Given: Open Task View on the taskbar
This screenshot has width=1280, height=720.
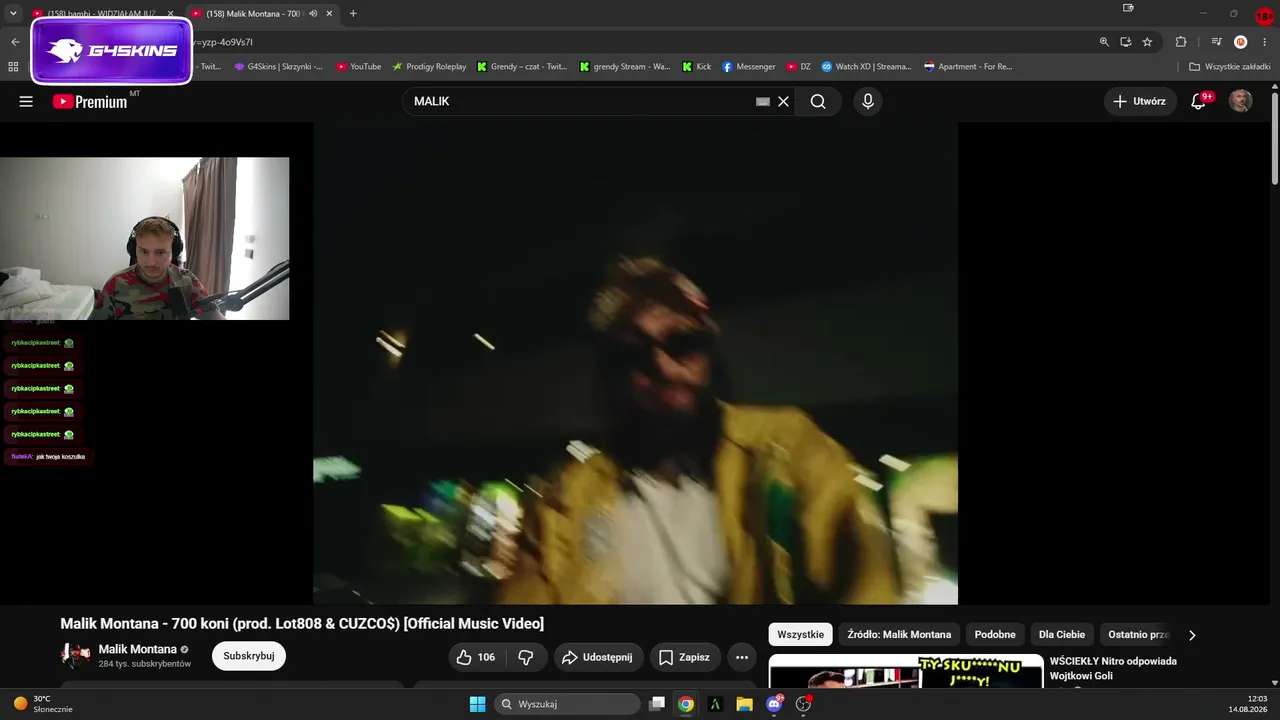Looking at the screenshot, I should click(x=657, y=704).
